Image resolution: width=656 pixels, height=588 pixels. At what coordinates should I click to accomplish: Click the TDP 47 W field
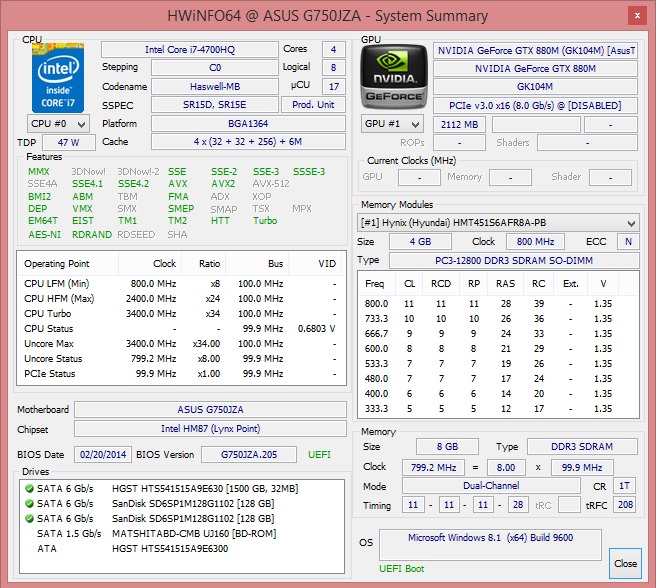point(69,142)
